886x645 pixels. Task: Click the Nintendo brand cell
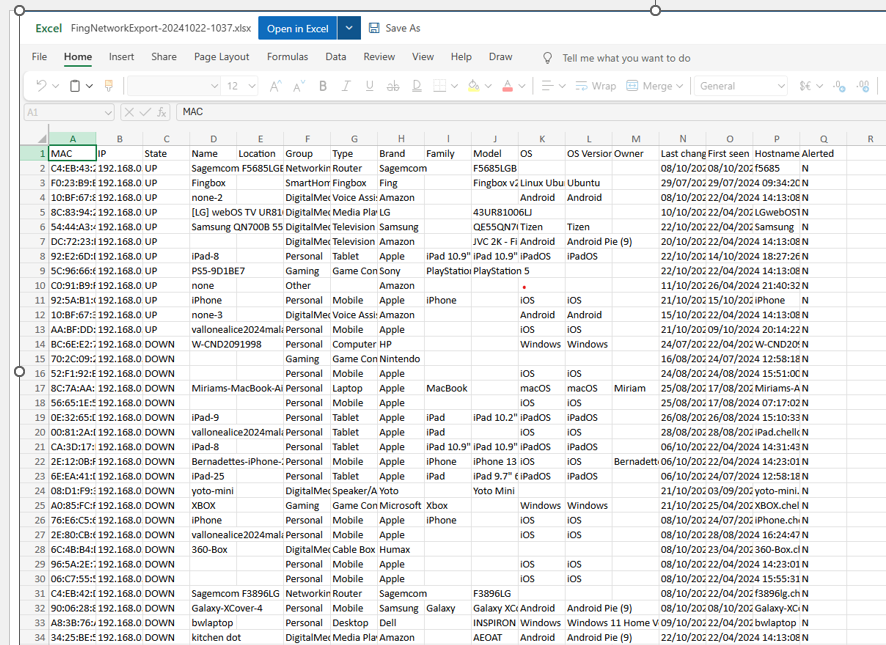point(401,359)
